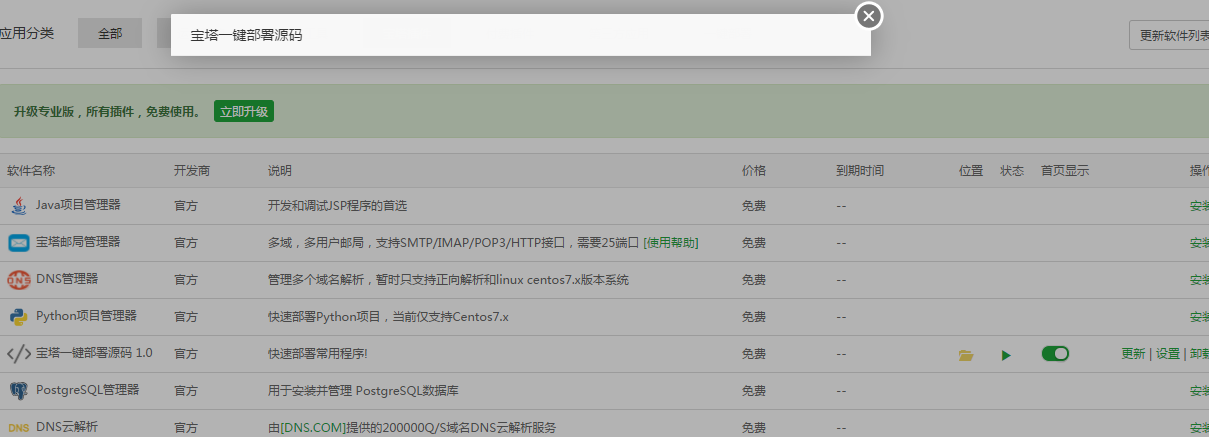Click the Python项目管理器 name
The width and height of the screenshot is (1209, 437).
point(86,316)
